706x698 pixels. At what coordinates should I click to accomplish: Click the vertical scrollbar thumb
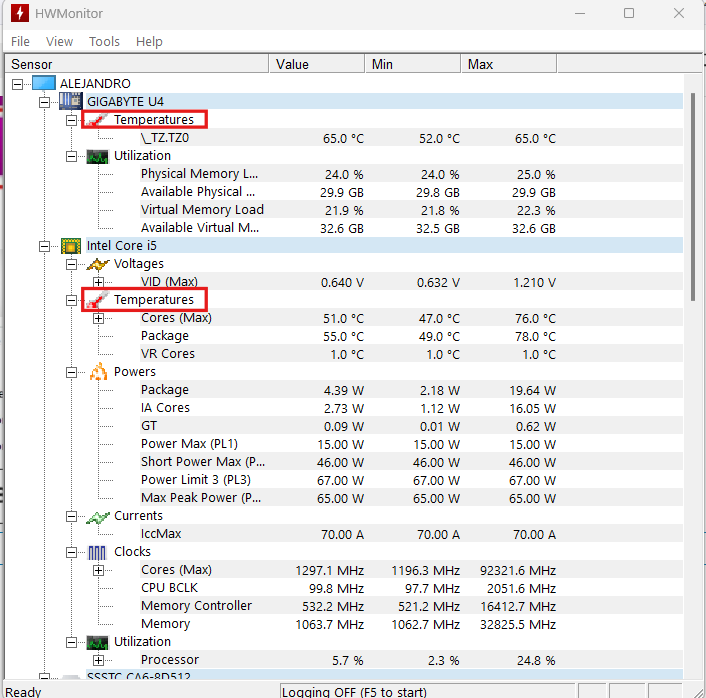point(693,197)
